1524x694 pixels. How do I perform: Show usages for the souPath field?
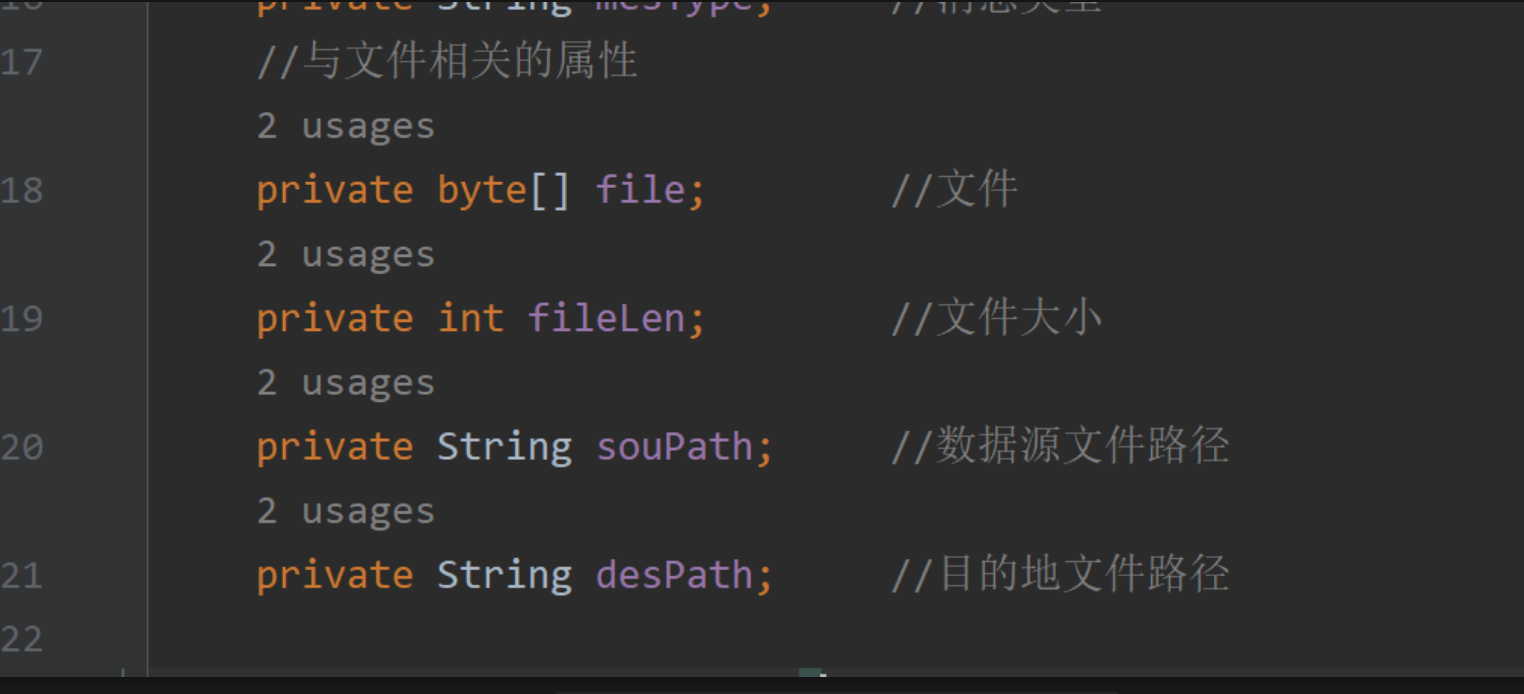345,383
